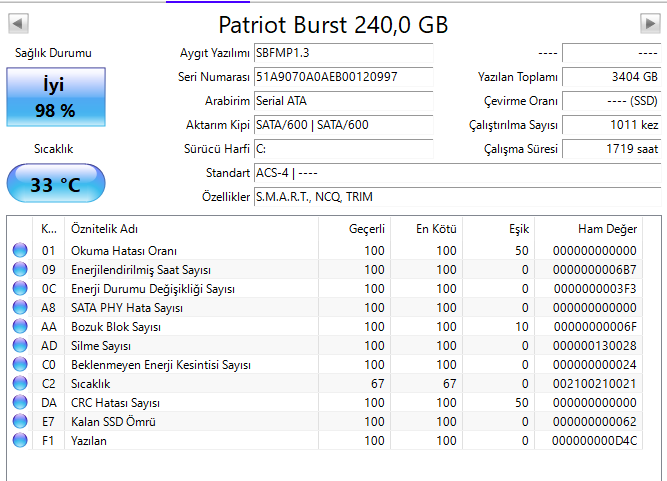Click the Sıcaklık label above the temperature indicator
Viewport: 667px width, 481px height.
point(54,149)
